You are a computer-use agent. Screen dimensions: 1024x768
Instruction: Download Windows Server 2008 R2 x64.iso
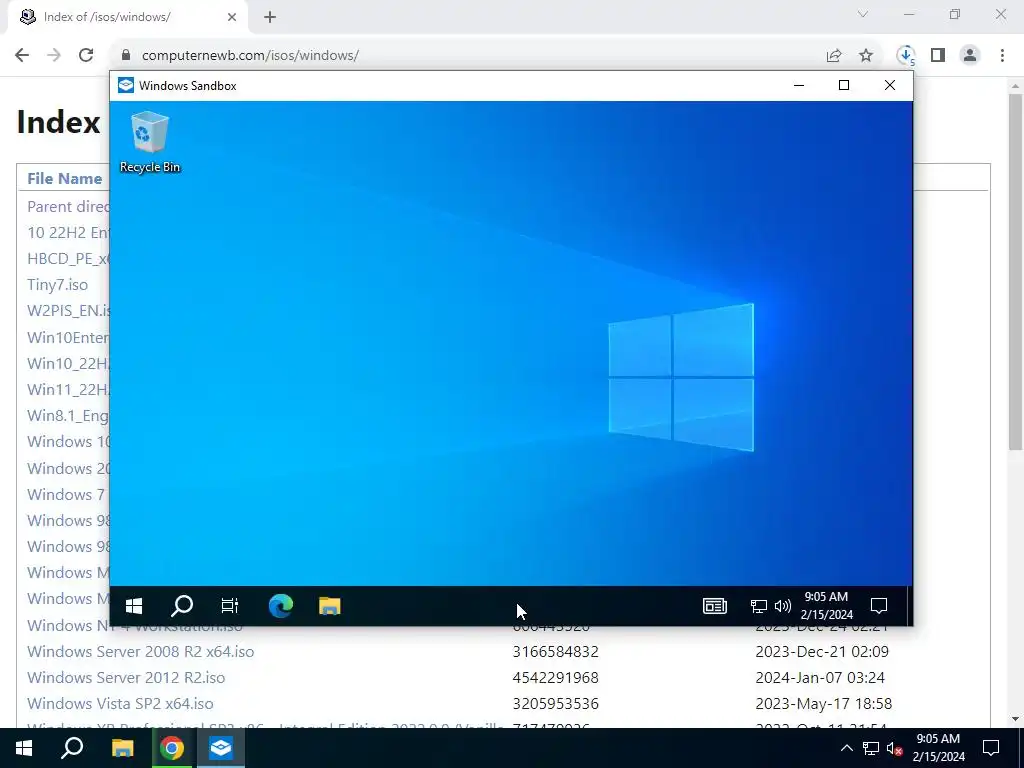(x=140, y=651)
